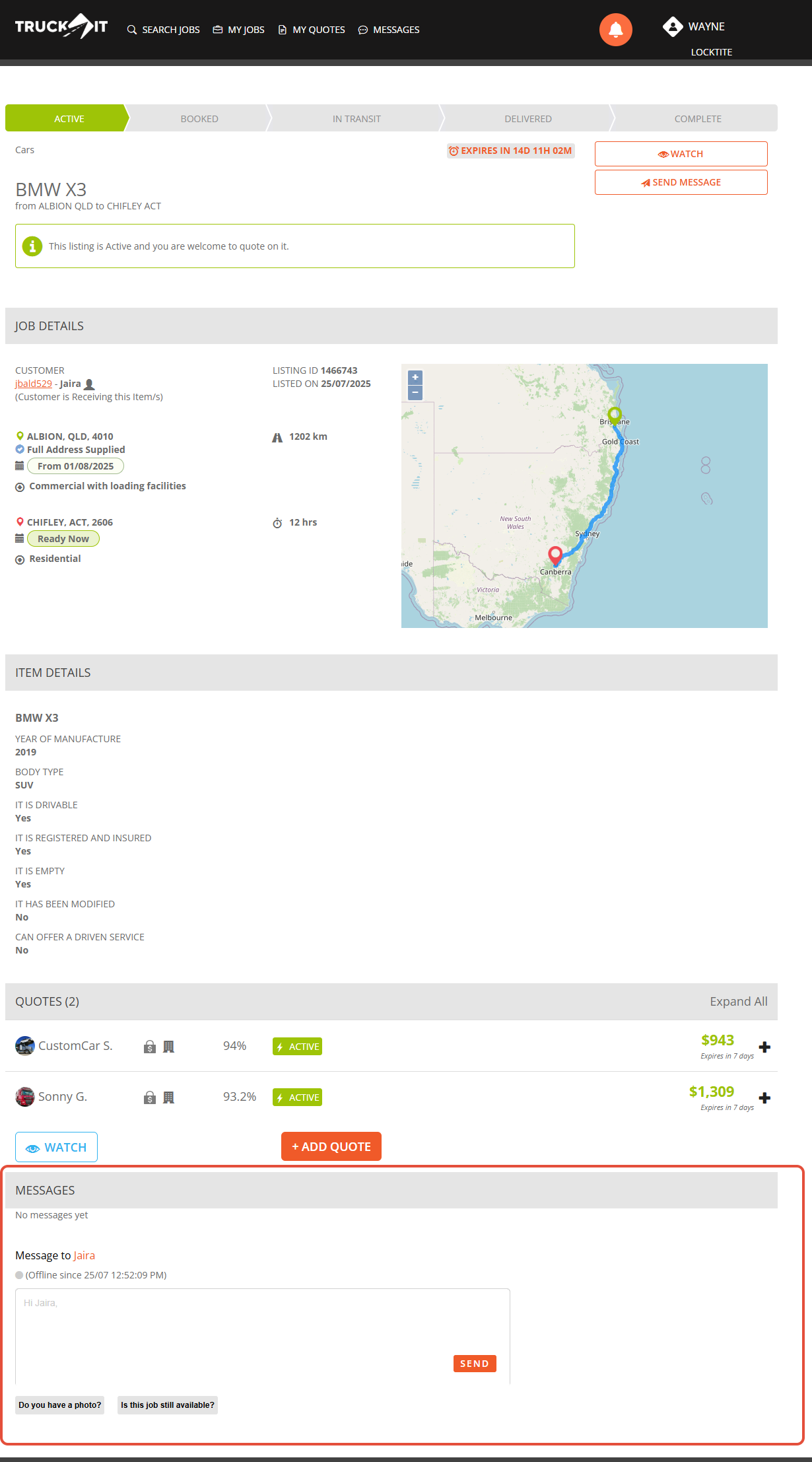Click Sonny G. business building icon
The image size is (812, 1462).
pyautogui.click(x=169, y=1097)
